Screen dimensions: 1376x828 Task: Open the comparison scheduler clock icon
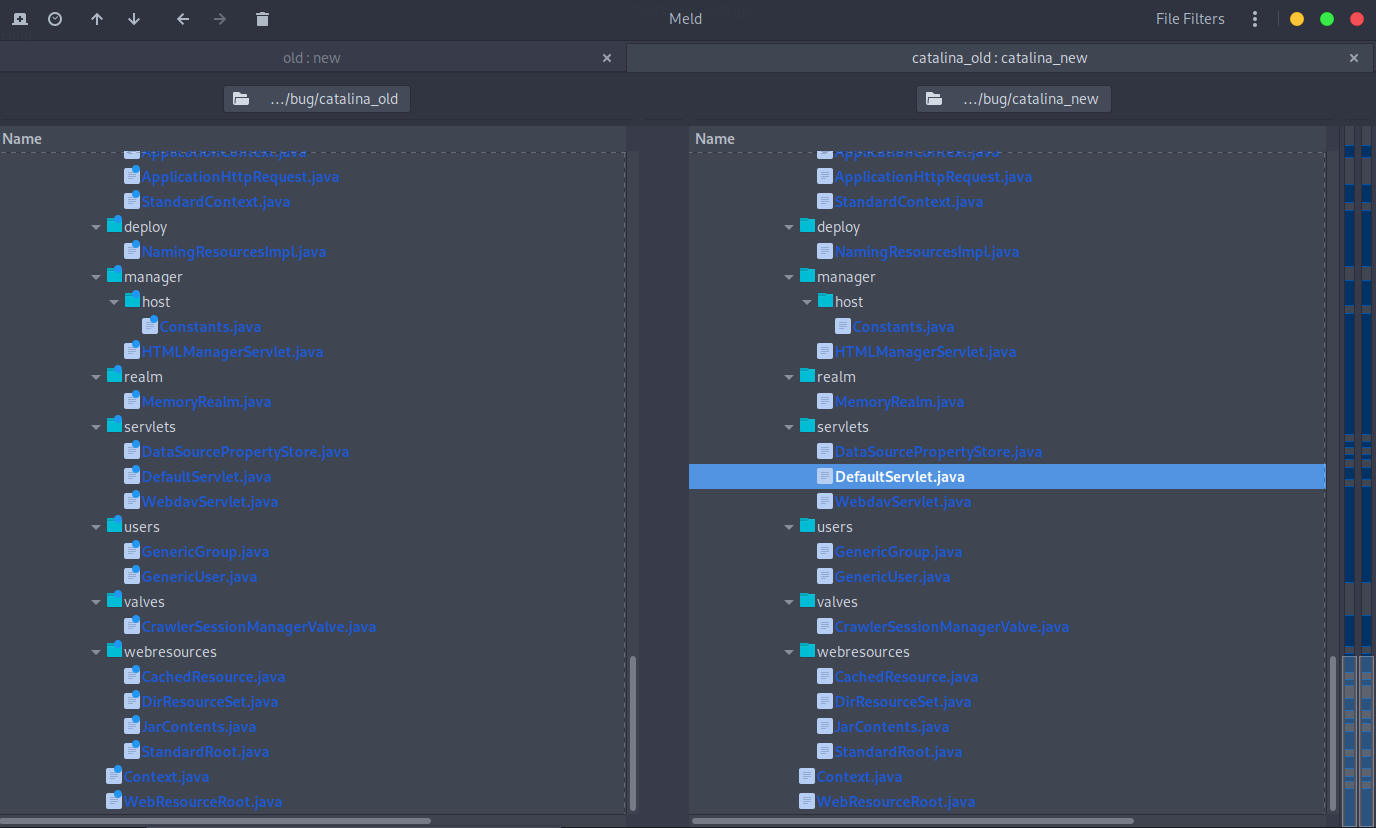click(x=55, y=18)
